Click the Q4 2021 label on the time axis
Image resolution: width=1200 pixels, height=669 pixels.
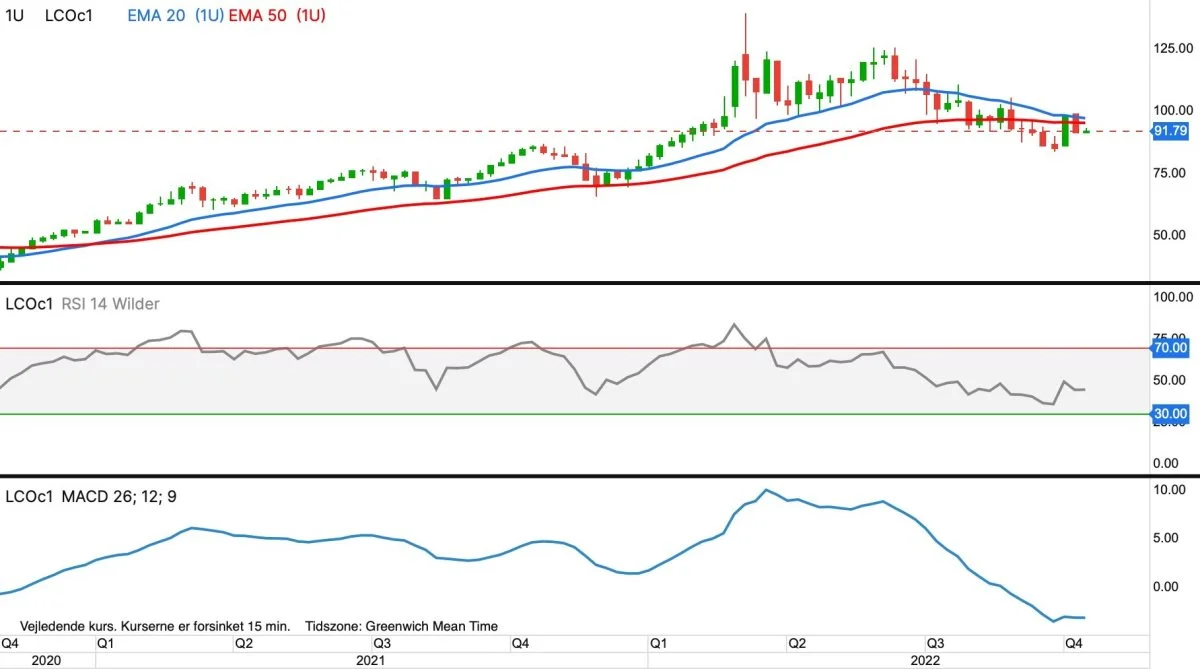coord(519,643)
